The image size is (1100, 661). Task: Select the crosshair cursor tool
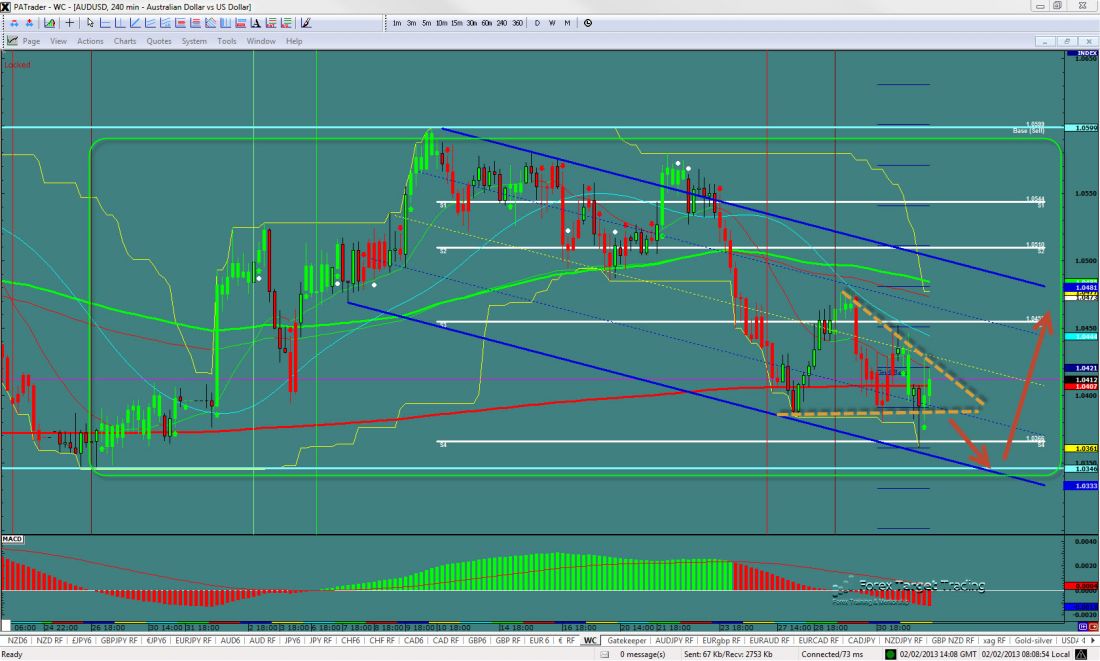point(71,23)
